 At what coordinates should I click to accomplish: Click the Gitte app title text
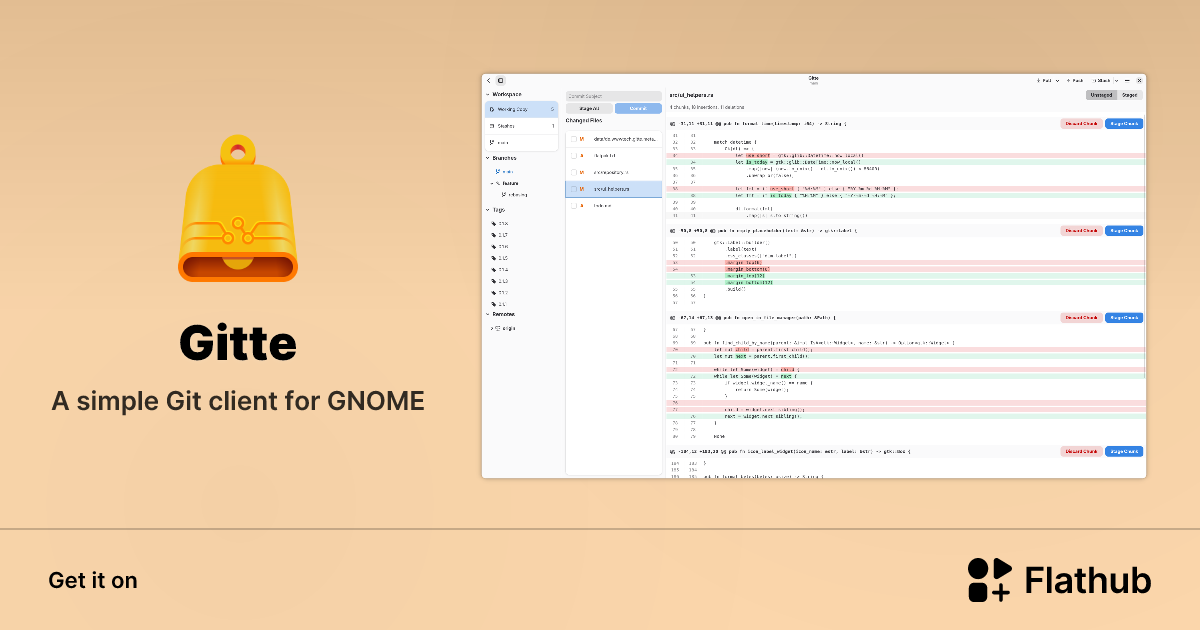click(x=238, y=343)
